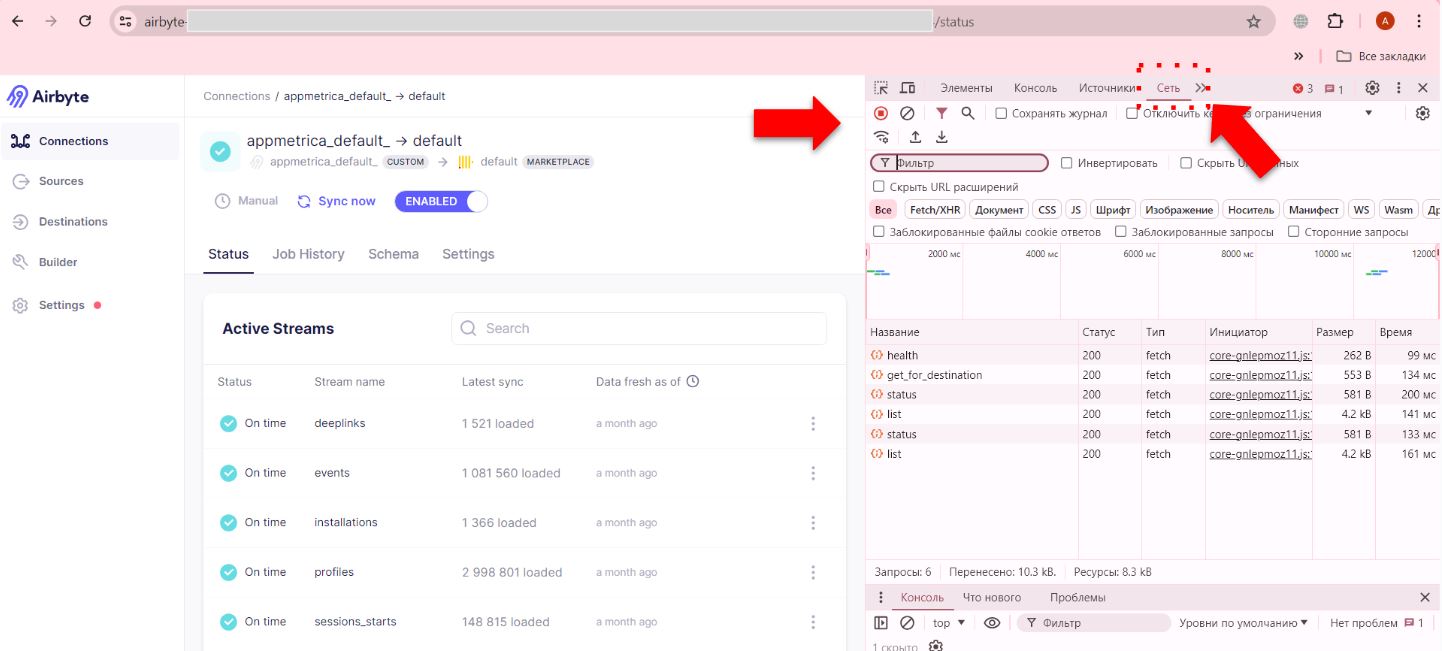Open the options menu for the deeplinks stream

(x=813, y=424)
